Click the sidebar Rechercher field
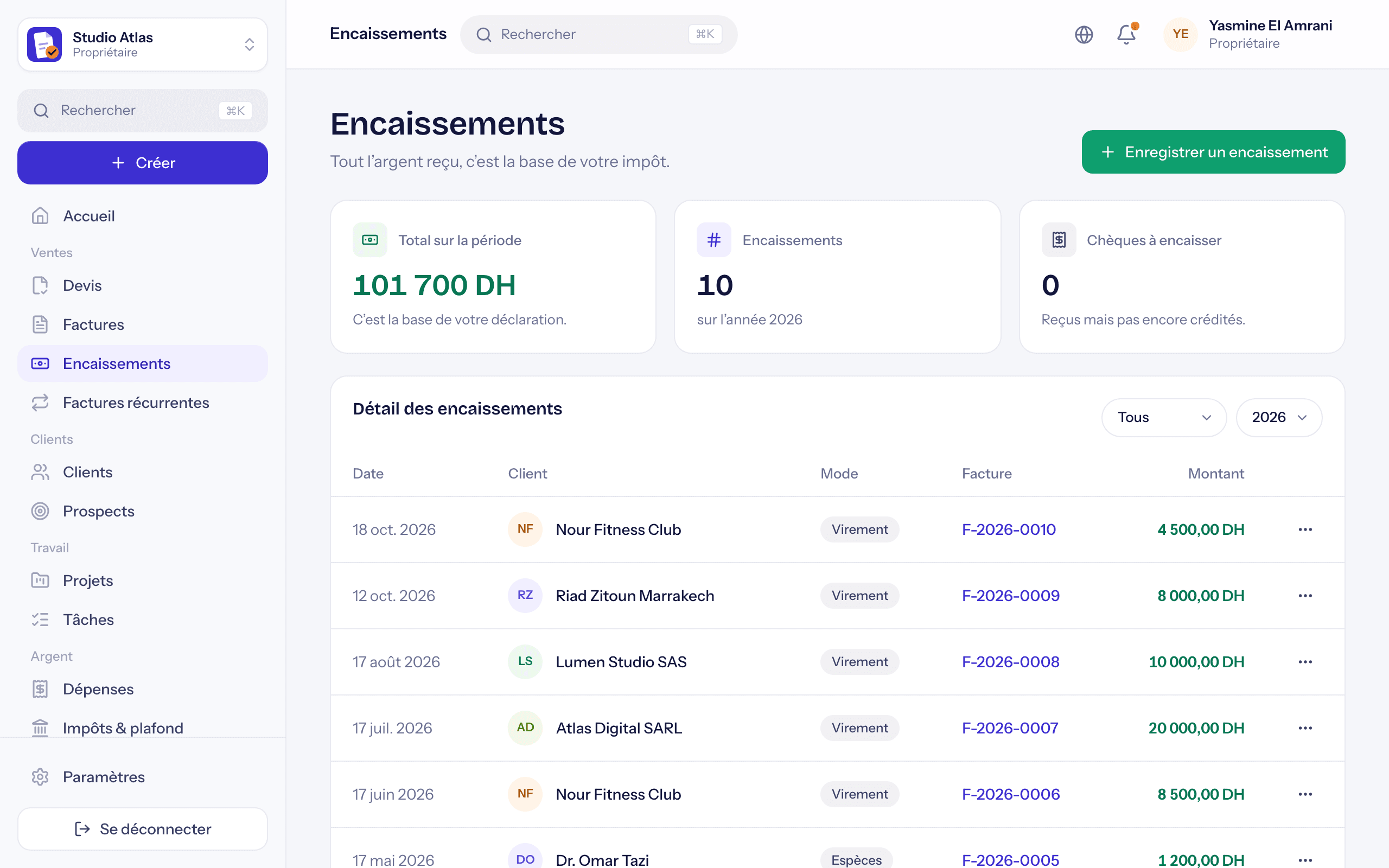This screenshot has width=1389, height=868. (142, 110)
